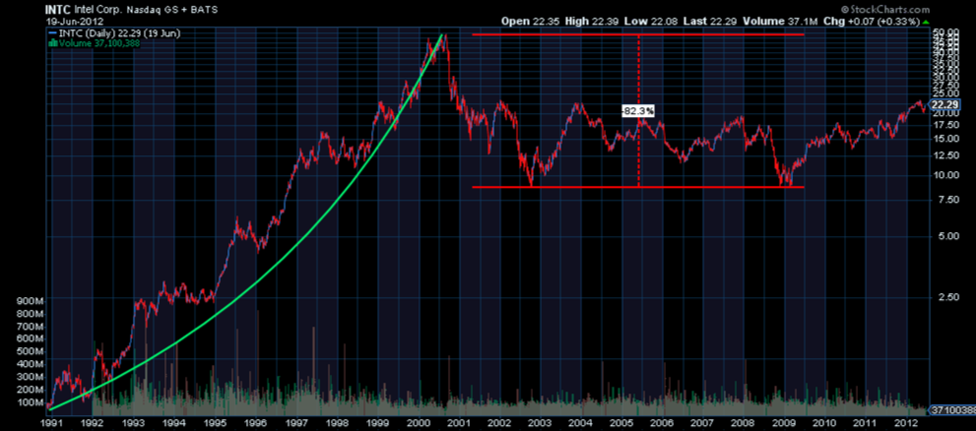Click the green up-arrow change indicator
This screenshot has height=431, width=976.
[x=926, y=21]
